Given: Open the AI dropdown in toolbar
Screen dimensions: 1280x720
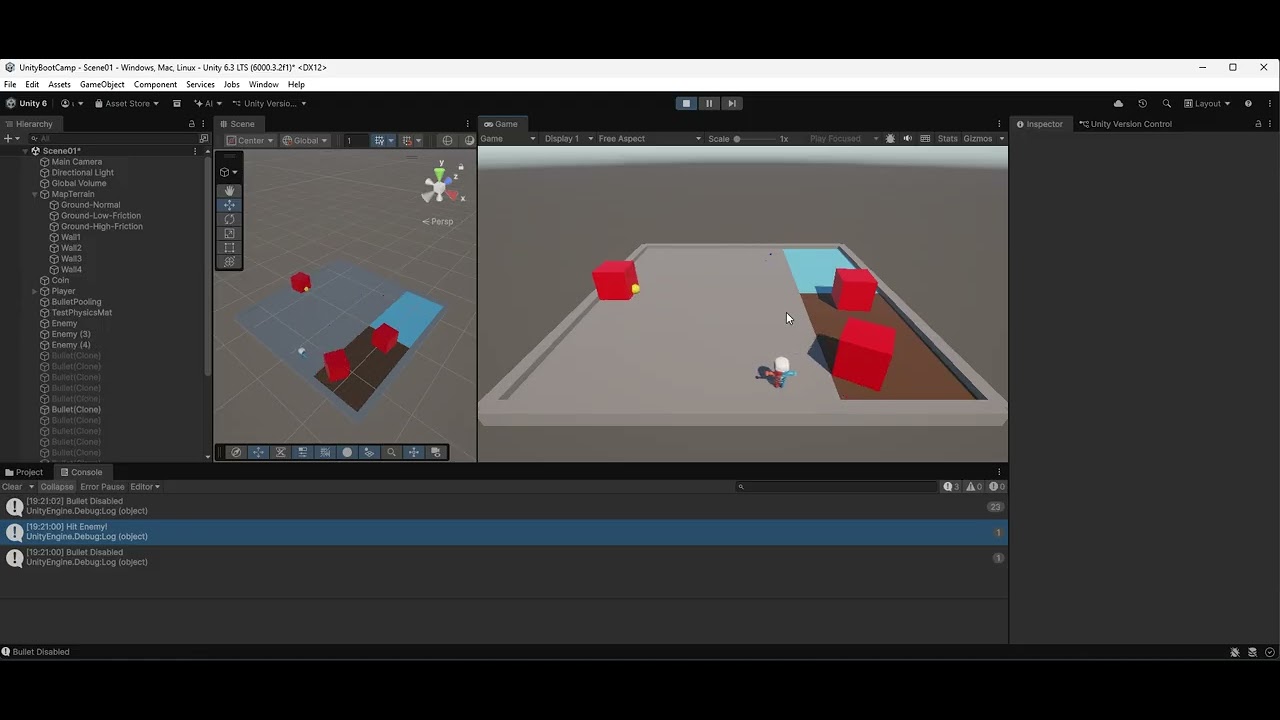Looking at the screenshot, I should tap(208, 103).
